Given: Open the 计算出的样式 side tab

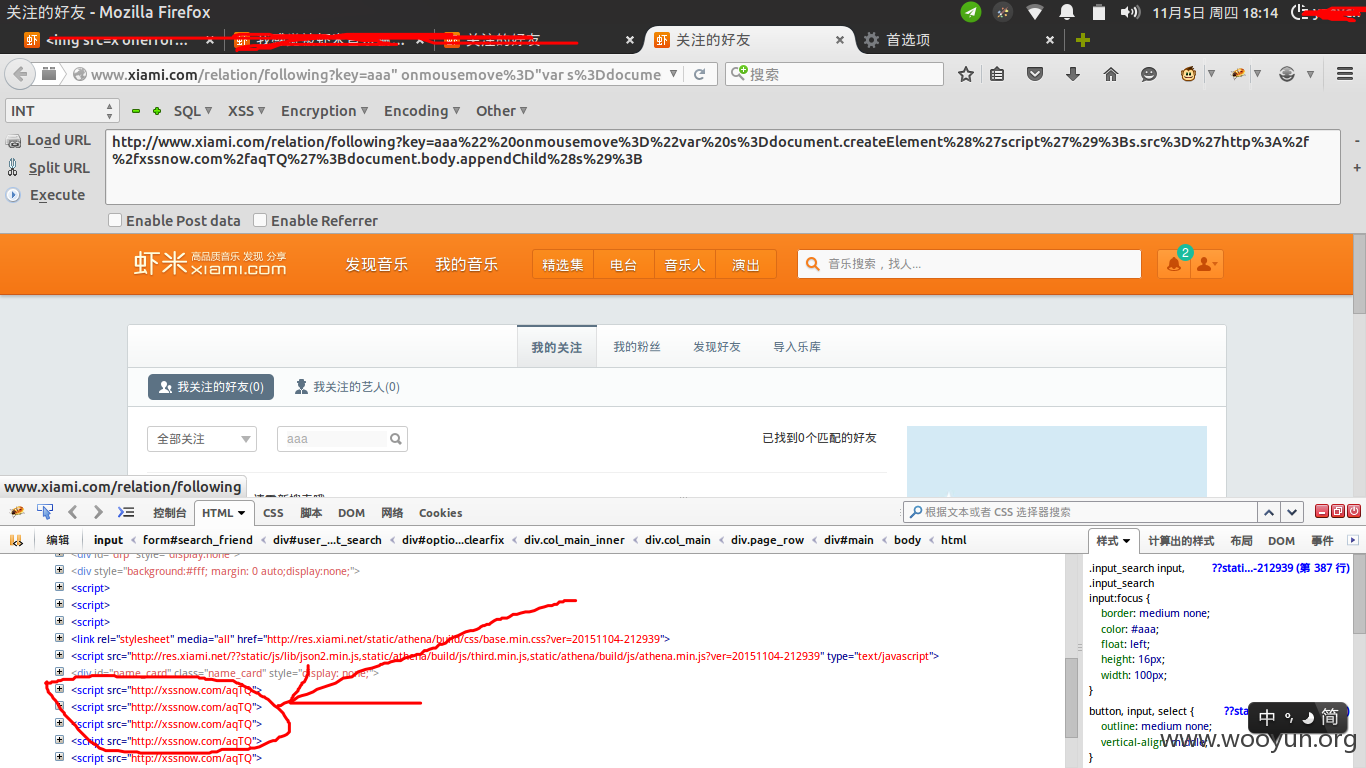Looking at the screenshot, I should click(1181, 540).
